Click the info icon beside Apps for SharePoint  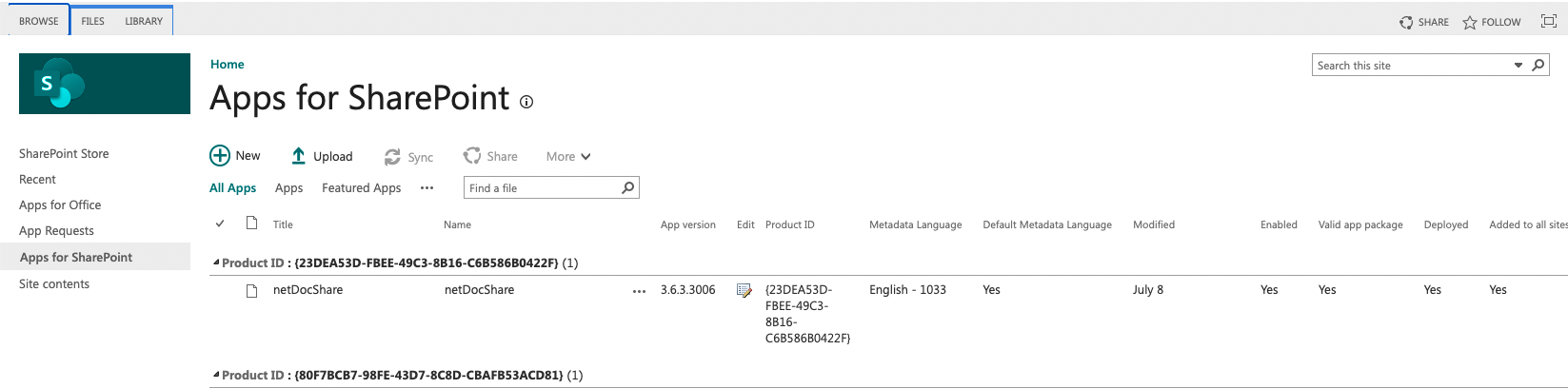[x=526, y=102]
